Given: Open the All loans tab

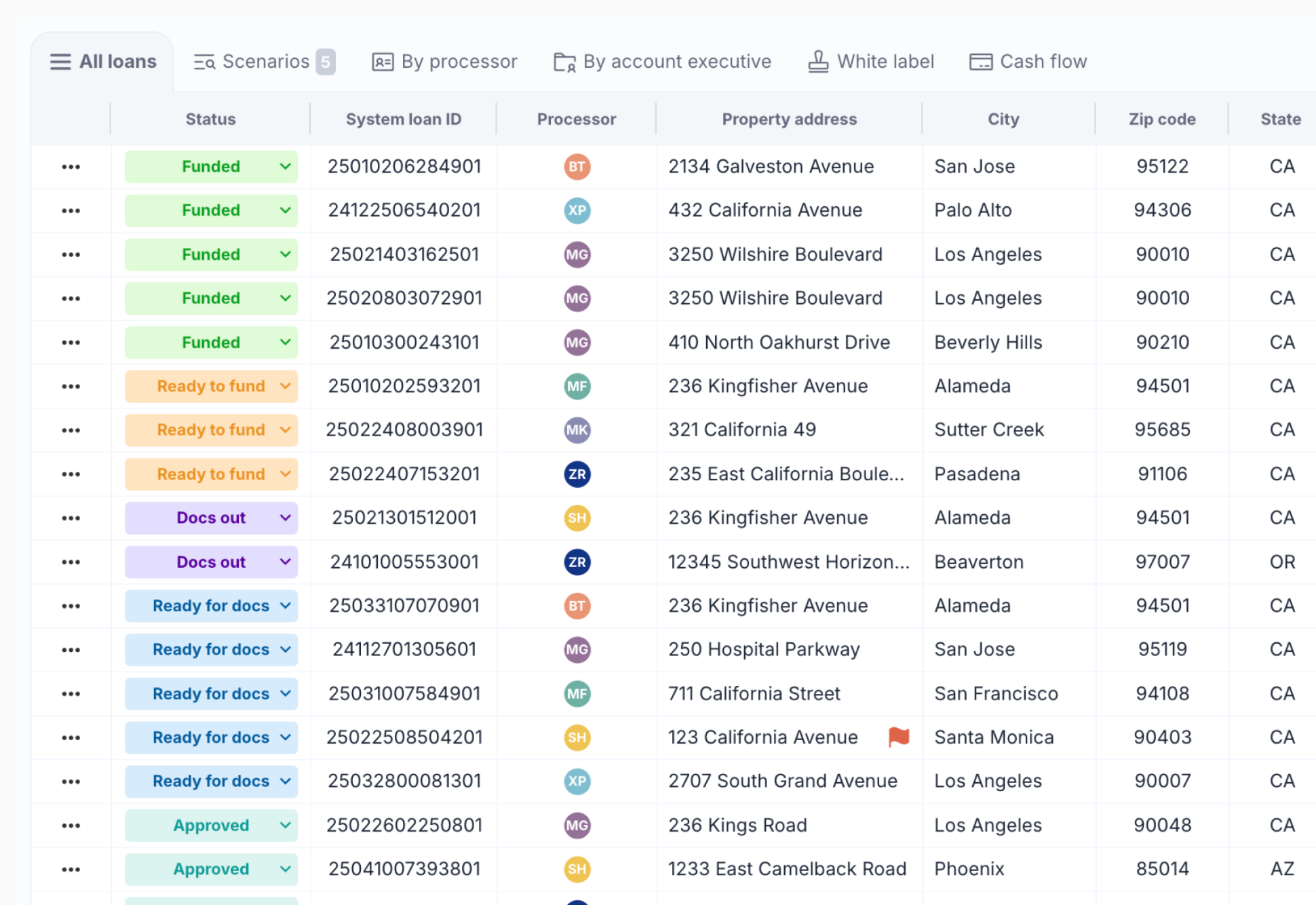Looking at the screenshot, I should 103,62.
